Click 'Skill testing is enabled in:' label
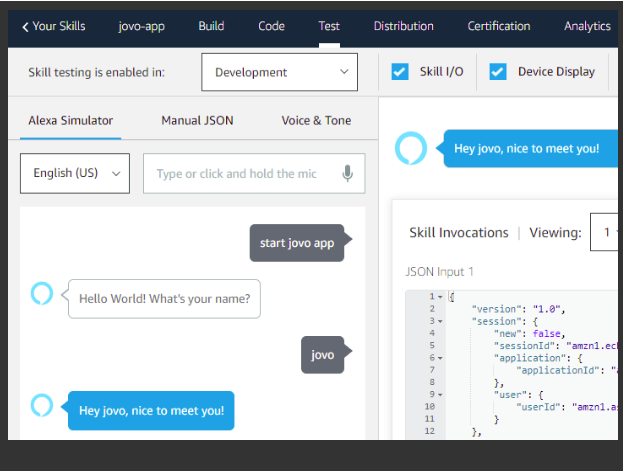Viewport: 625px width, 471px height. [x=96, y=72]
